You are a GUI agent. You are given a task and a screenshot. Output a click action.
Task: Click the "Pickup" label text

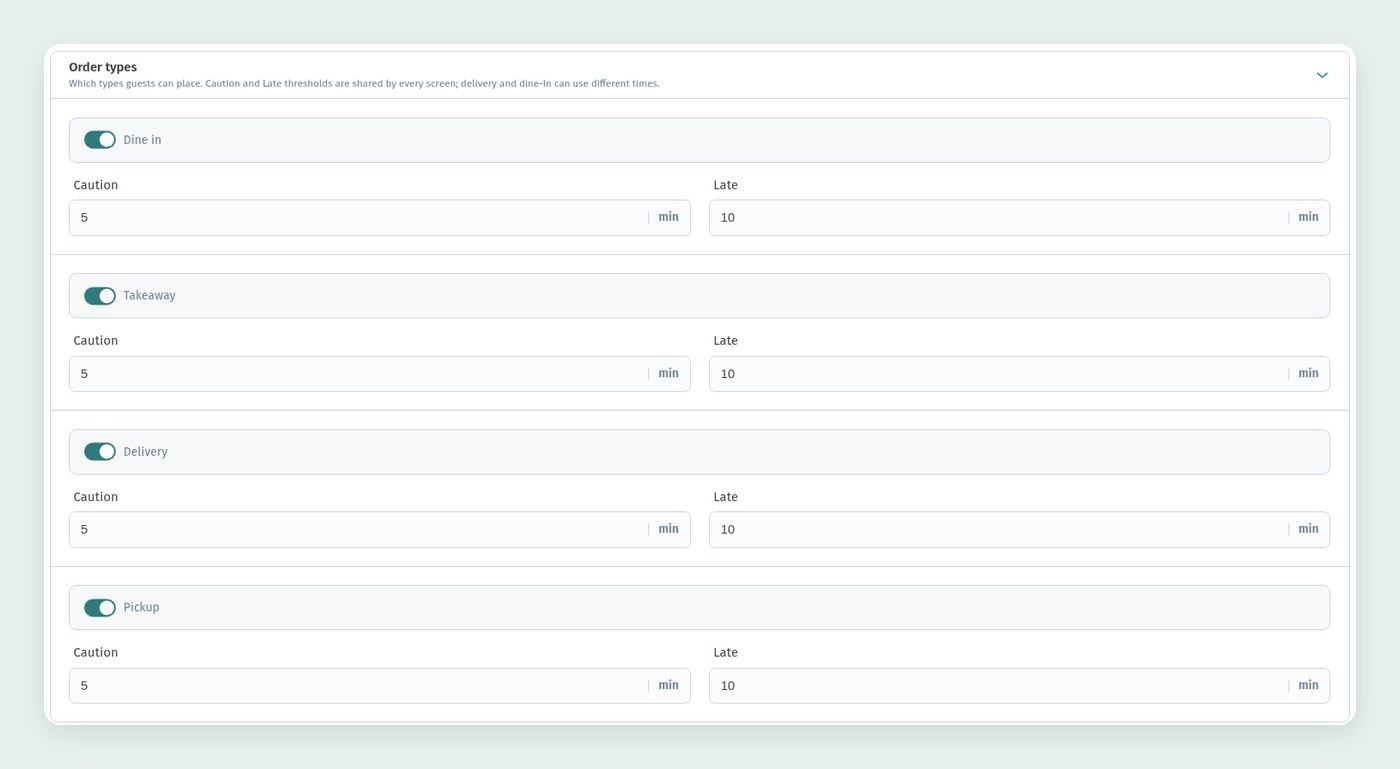pyautogui.click(x=141, y=608)
